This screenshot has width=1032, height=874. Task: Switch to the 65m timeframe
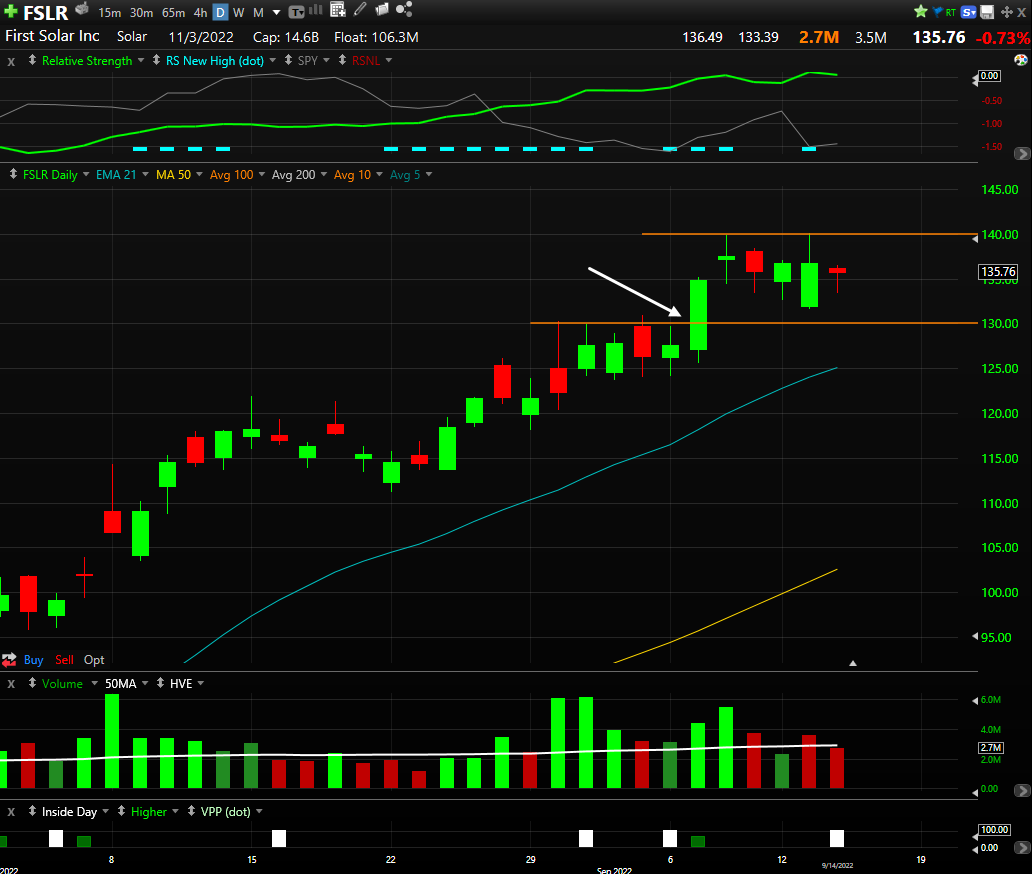tap(174, 13)
